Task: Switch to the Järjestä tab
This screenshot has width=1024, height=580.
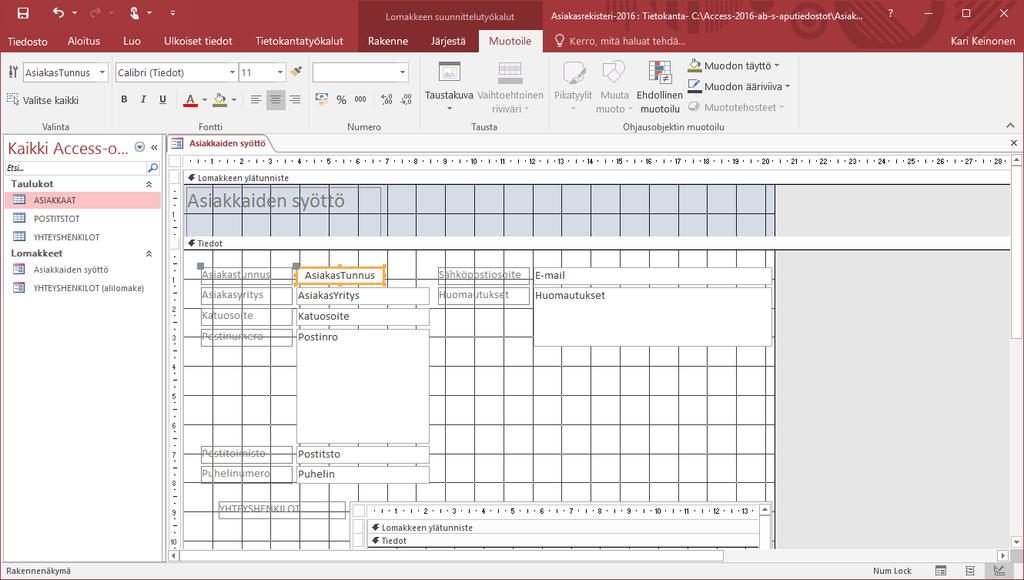Action: (448, 41)
